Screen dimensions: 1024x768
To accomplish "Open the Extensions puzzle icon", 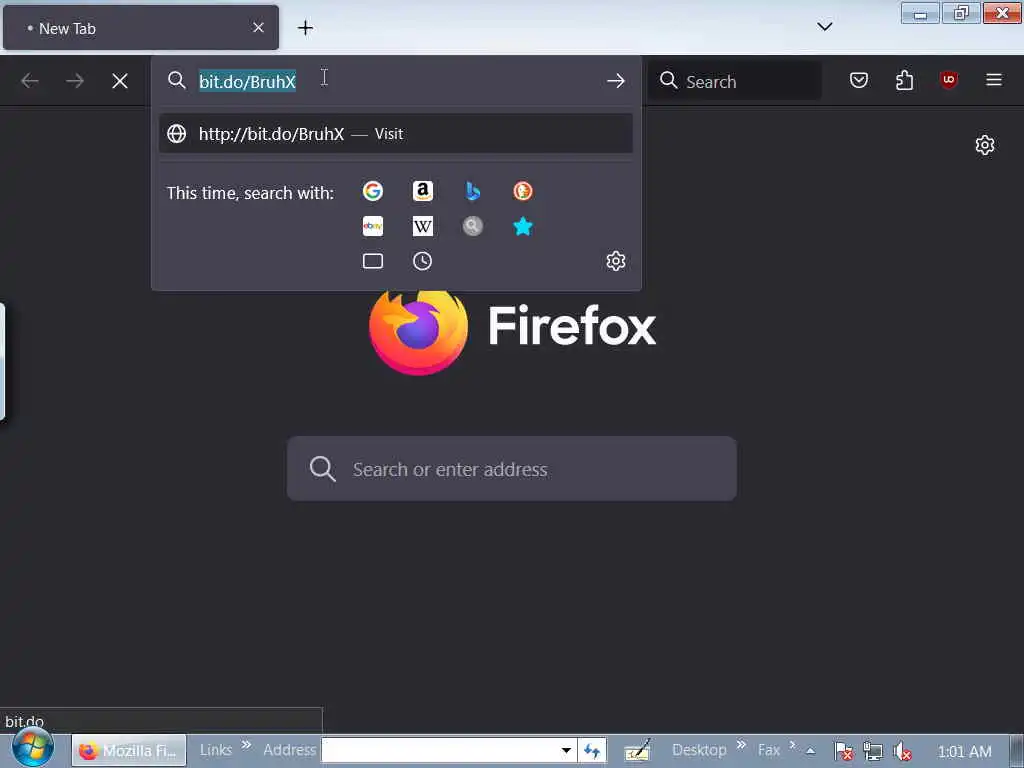I will 904,81.
